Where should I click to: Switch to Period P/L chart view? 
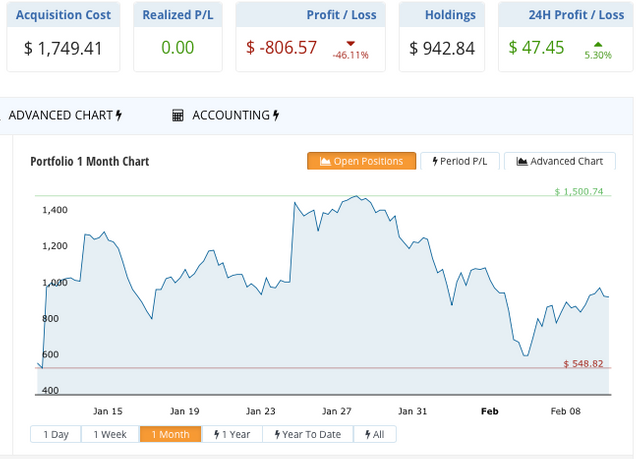[x=460, y=161]
